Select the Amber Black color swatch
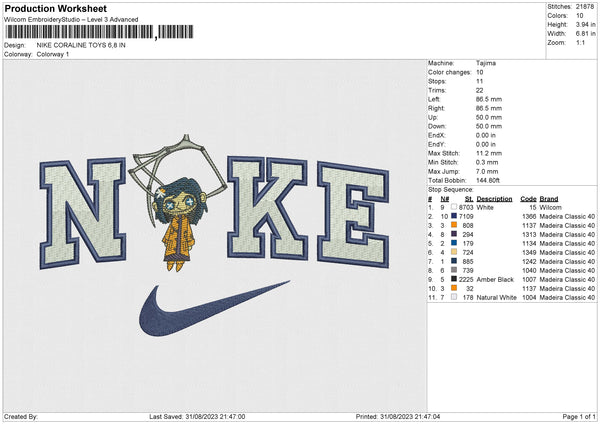Image resolution: width=600 pixels, height=424 pixels. [x=454, y=279]
